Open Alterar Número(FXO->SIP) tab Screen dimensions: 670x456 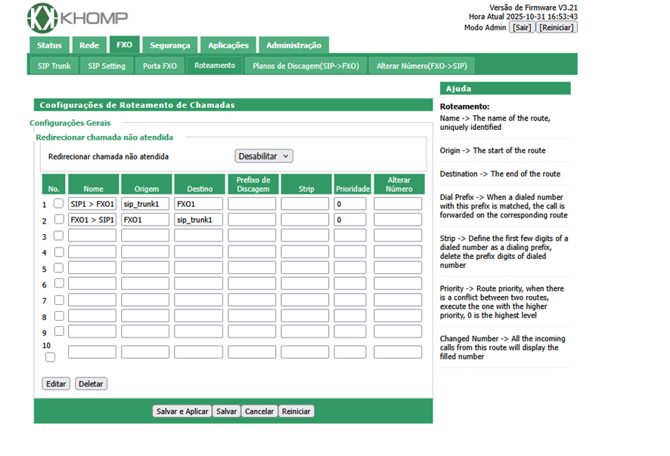pyautogui.click(x=421, y=66)
